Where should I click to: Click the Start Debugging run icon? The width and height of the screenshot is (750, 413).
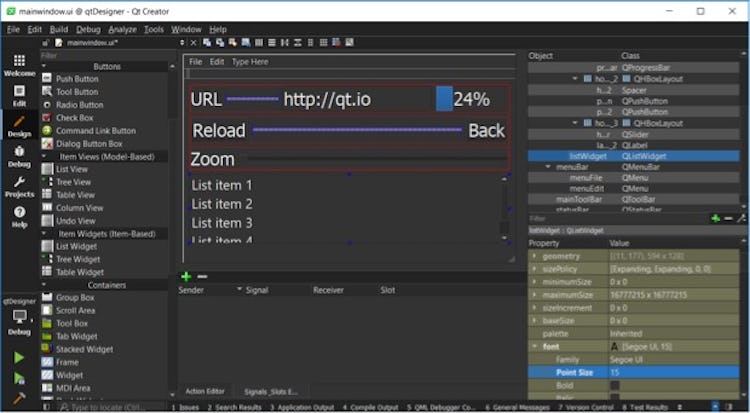[x=19, y=378]
